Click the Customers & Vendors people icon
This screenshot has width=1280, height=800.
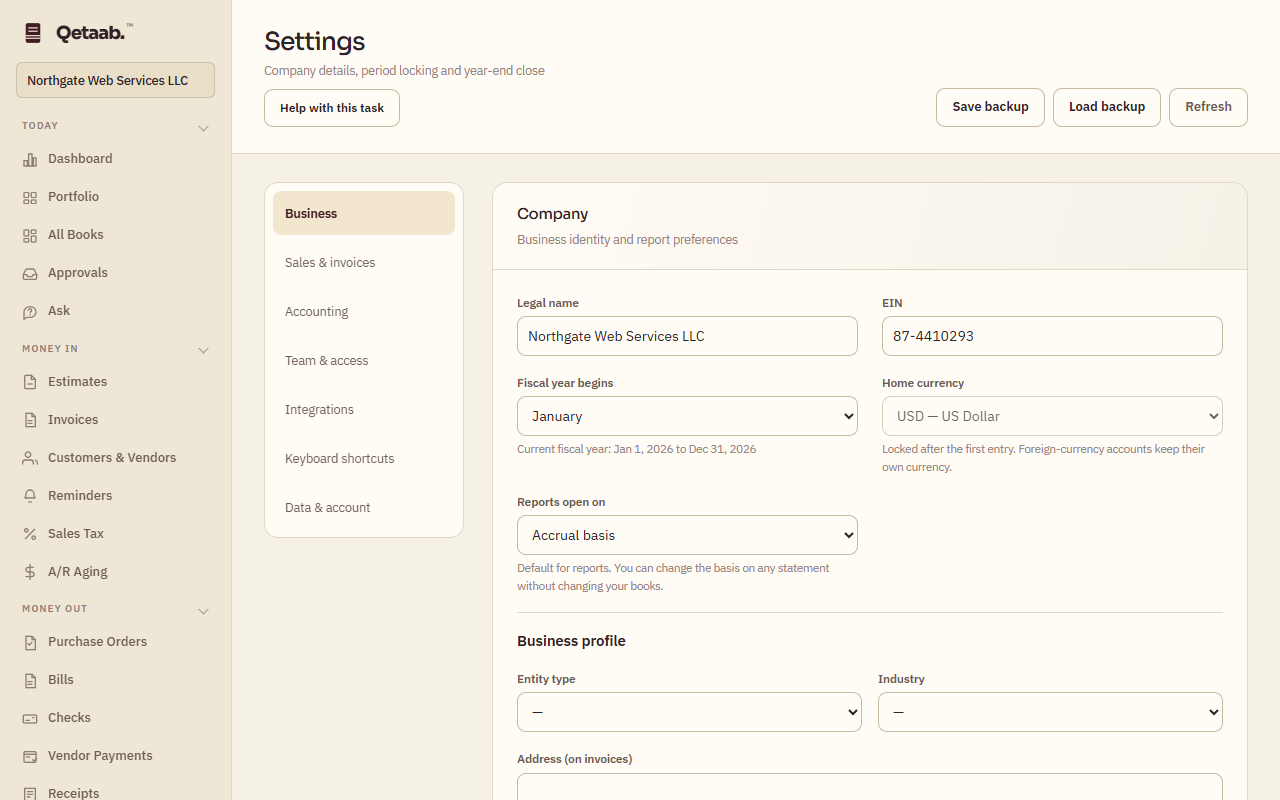[30, 458]
